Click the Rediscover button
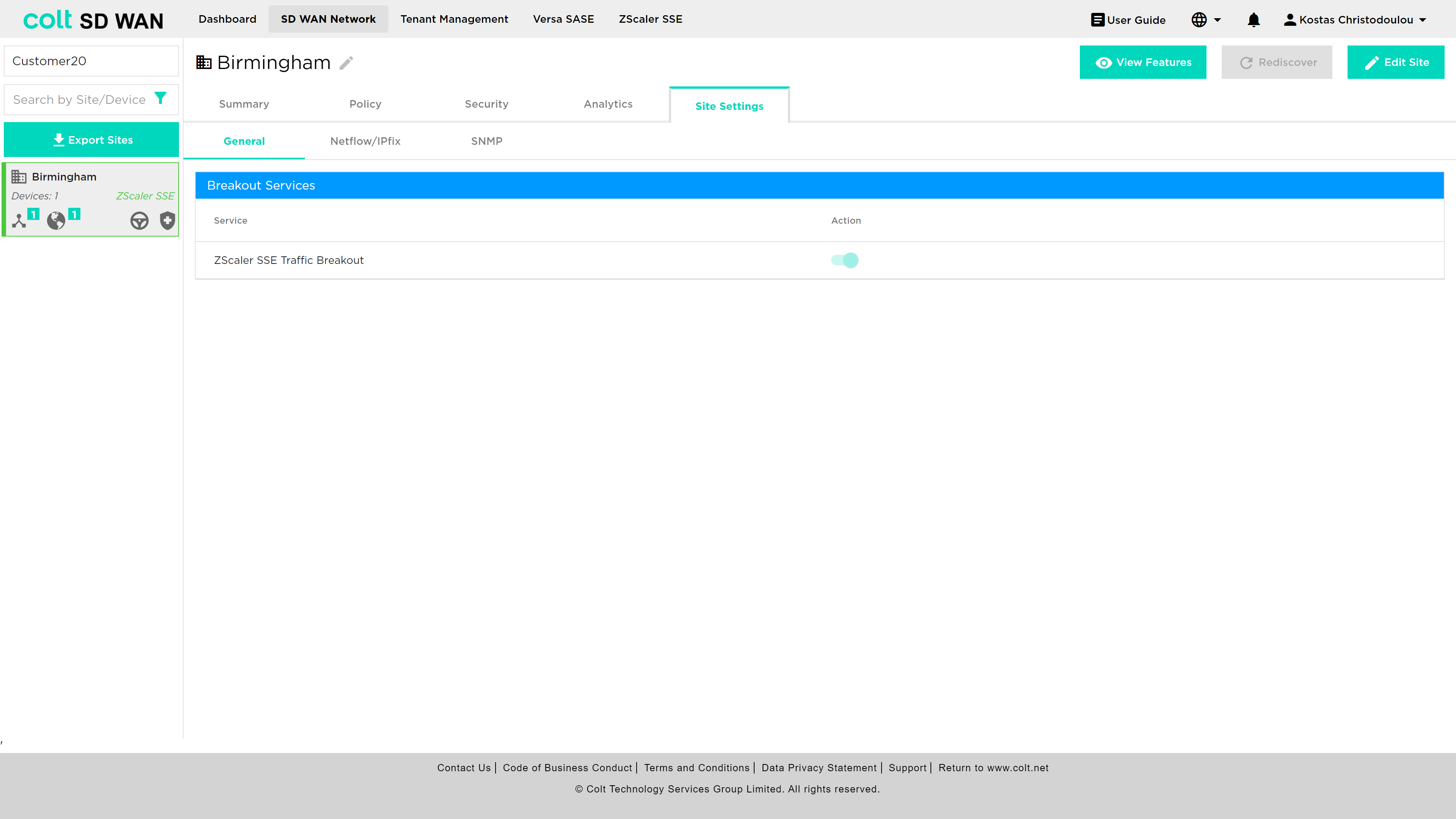This screenshot has height=819, width=1456. 1277,62
